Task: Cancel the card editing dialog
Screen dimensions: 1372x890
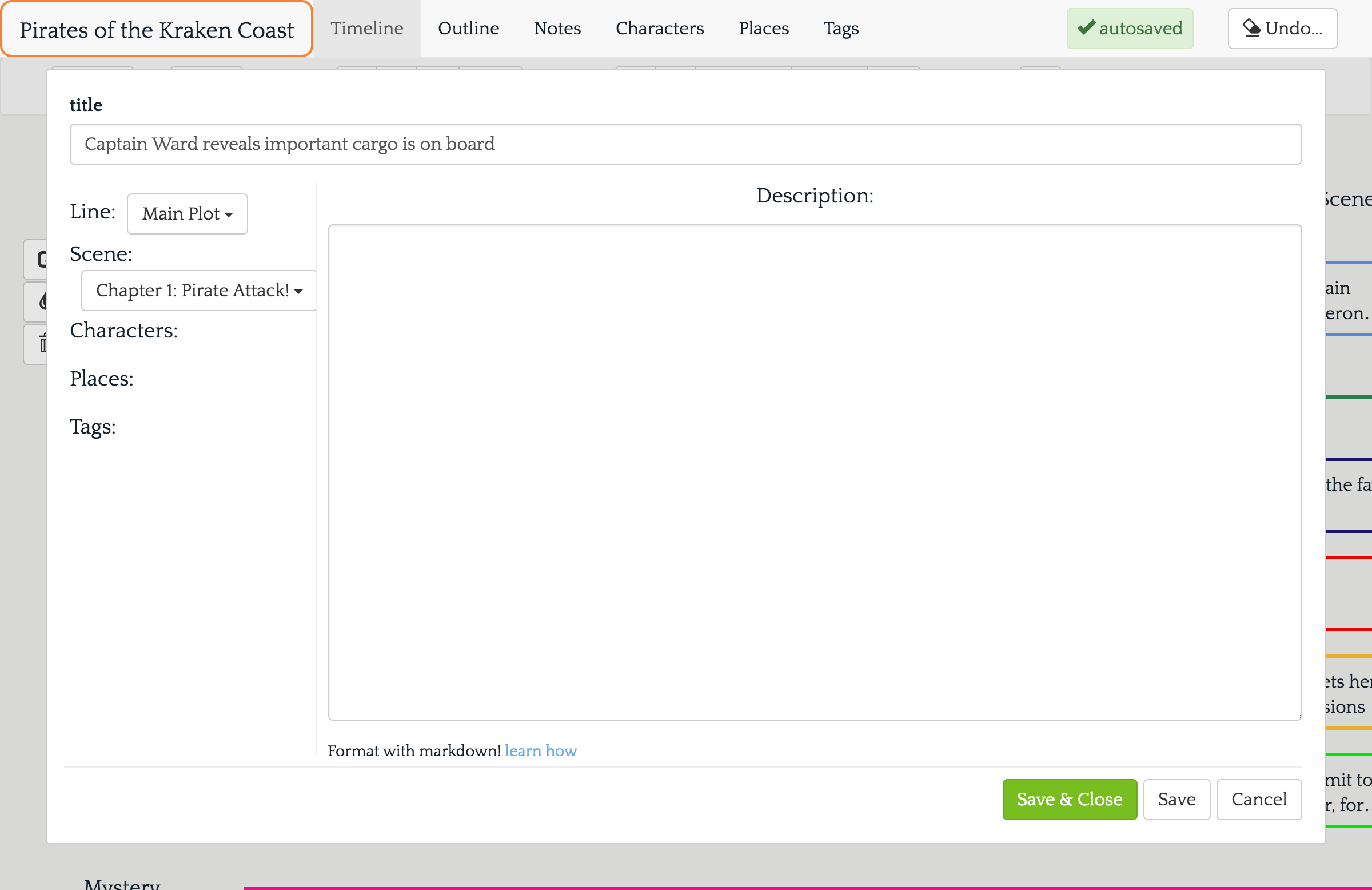Action: pyautogui.click(x=1258, y=799)
